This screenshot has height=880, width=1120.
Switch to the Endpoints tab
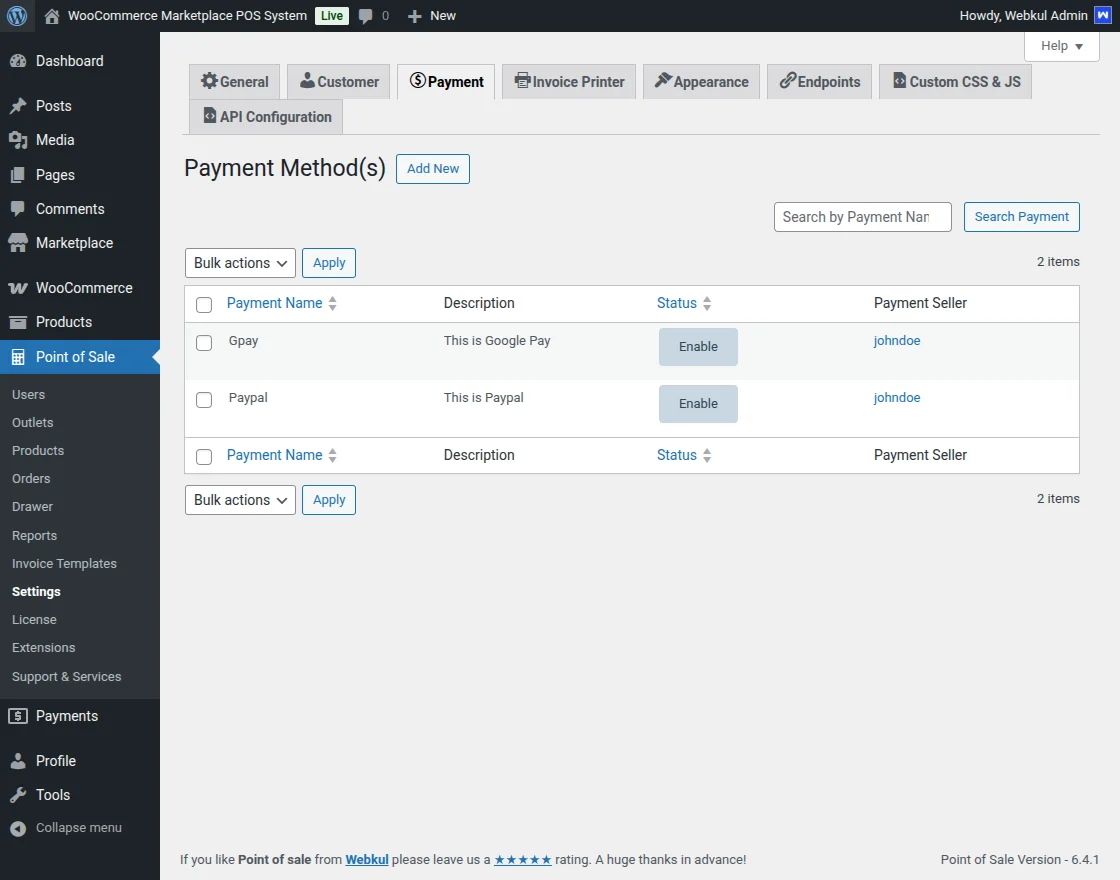tap(819, 81)
